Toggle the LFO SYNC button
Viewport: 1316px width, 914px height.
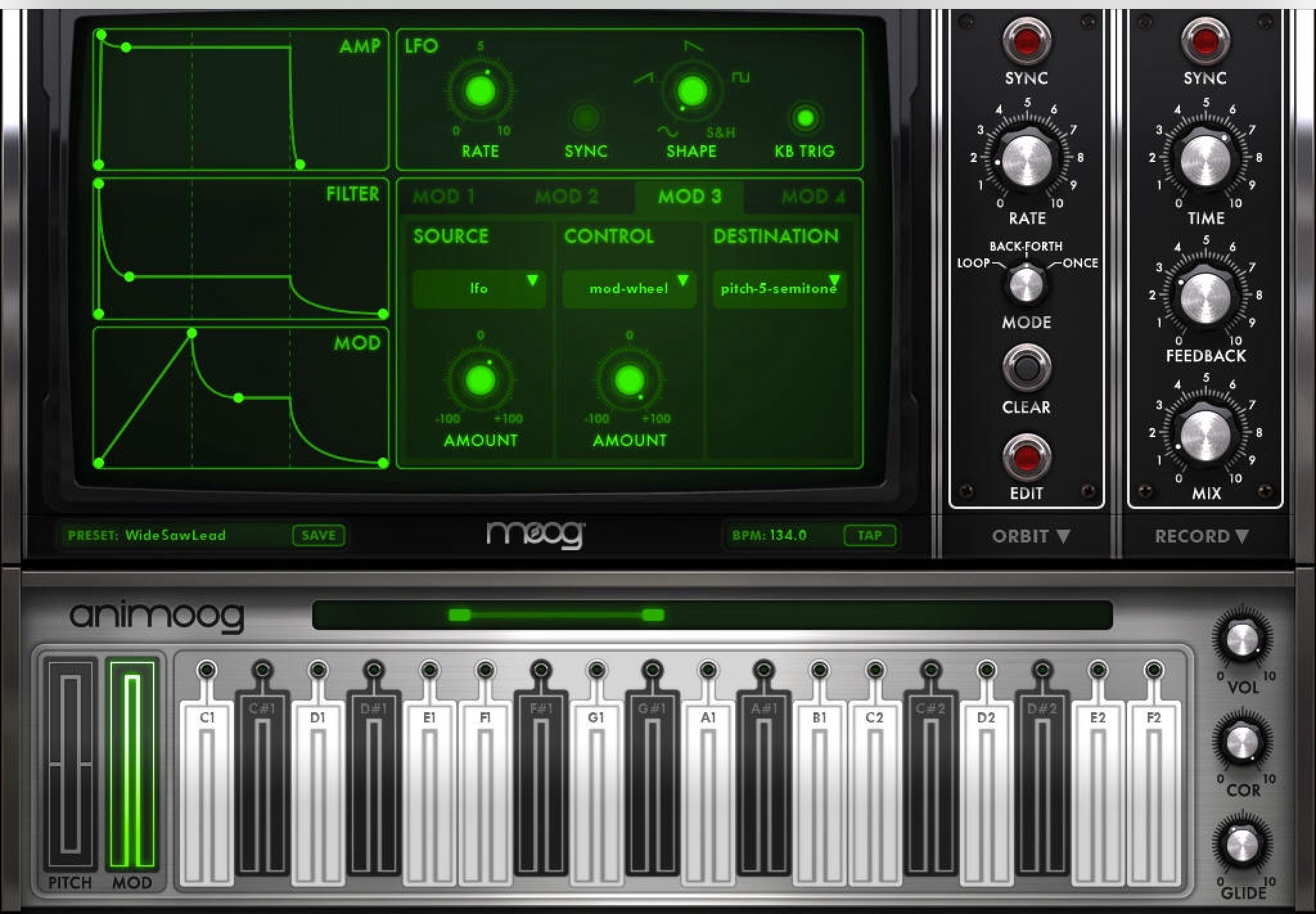(585, 118)
